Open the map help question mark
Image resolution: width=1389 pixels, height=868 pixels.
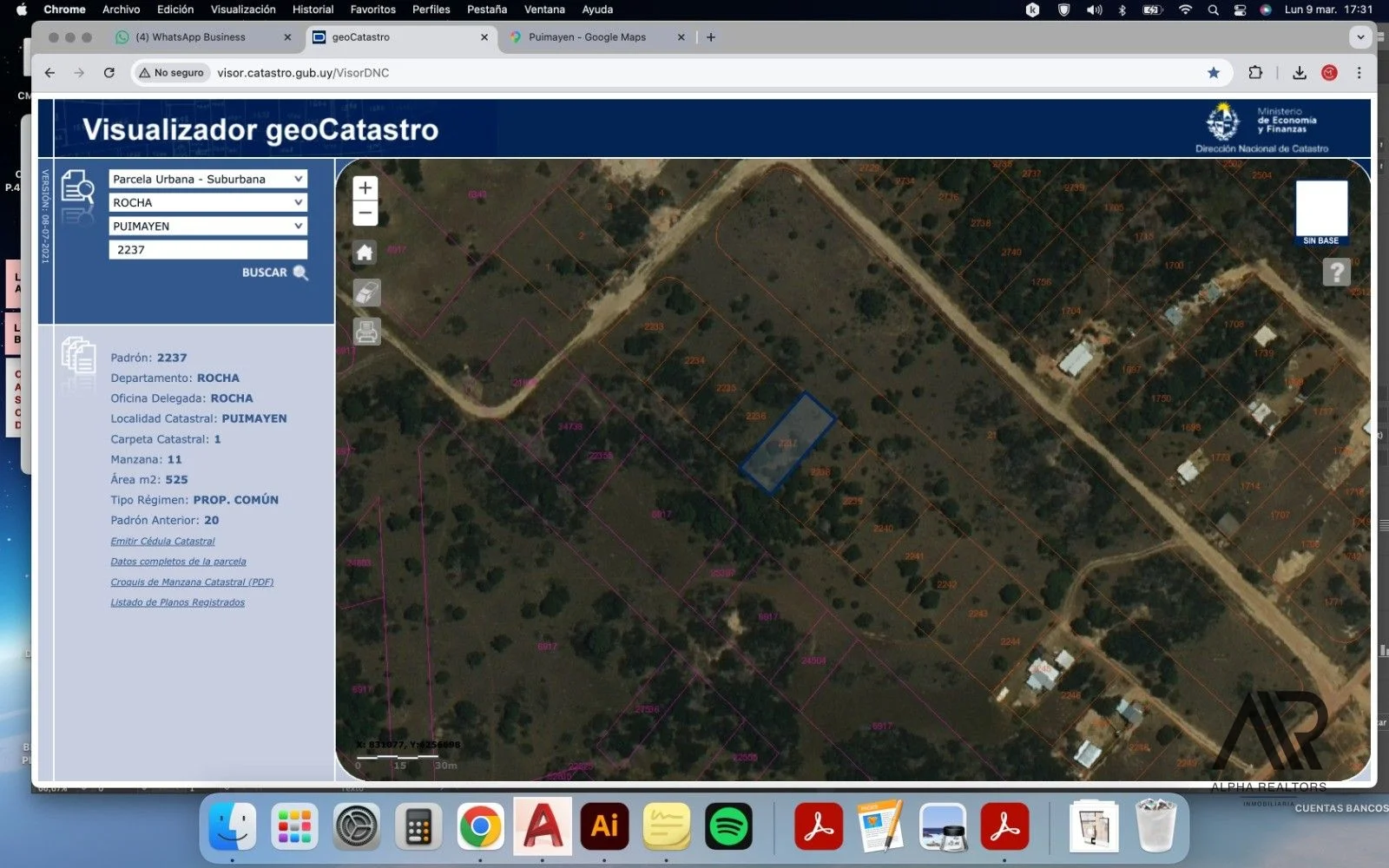1336,273
